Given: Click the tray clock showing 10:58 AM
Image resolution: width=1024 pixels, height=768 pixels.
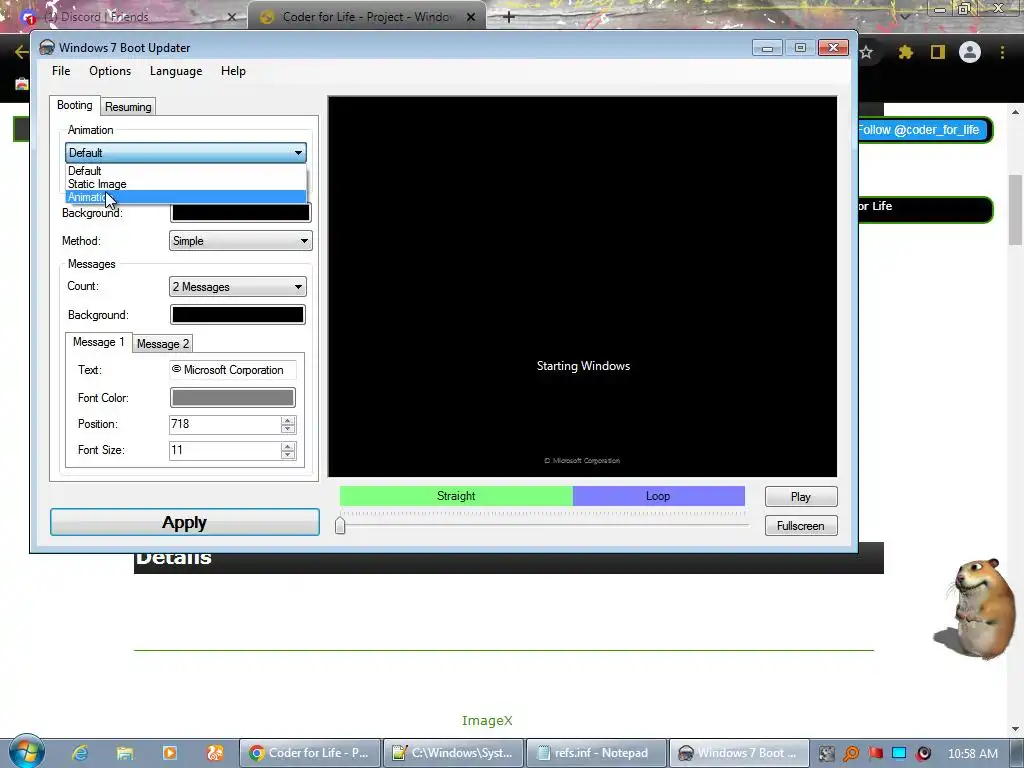Looking at the screenshot, I should [x=972, y=754].
